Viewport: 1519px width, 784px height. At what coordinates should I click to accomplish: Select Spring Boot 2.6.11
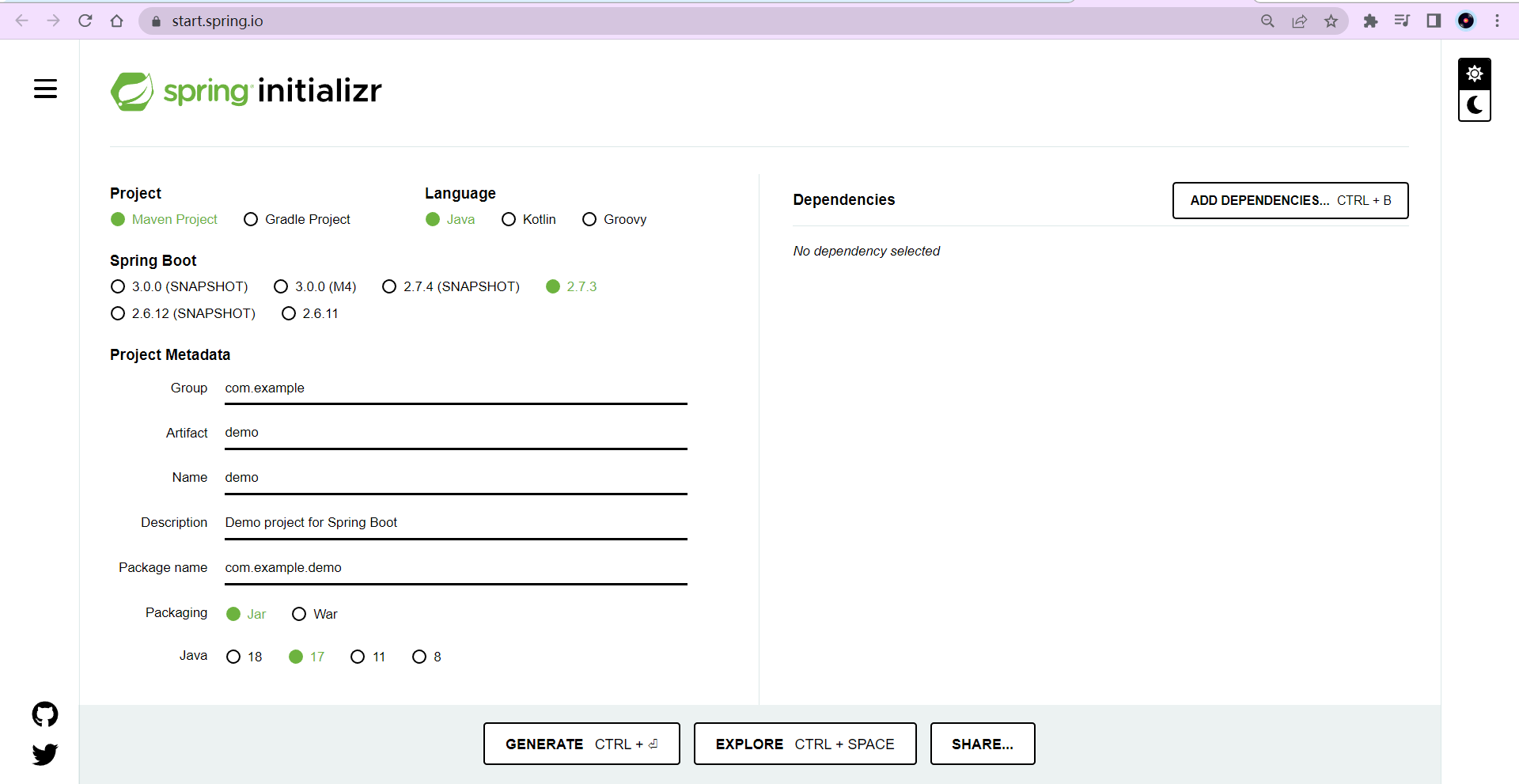coord(309,313)
